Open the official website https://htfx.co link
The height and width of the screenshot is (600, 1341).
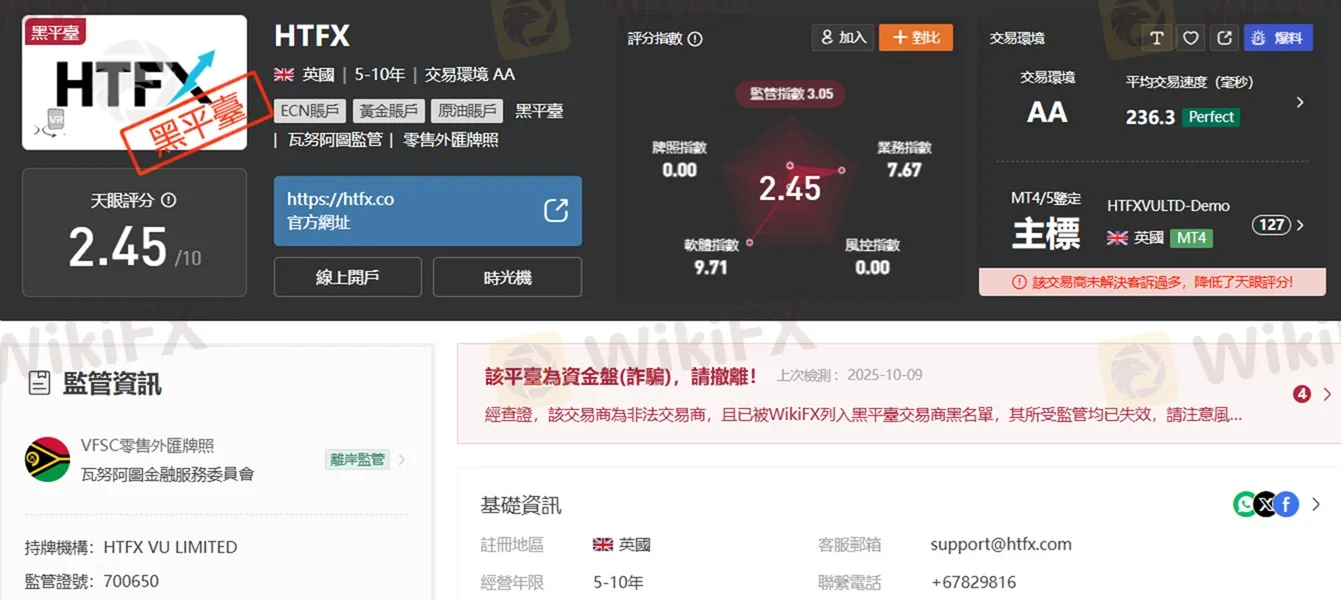(428, 211)
